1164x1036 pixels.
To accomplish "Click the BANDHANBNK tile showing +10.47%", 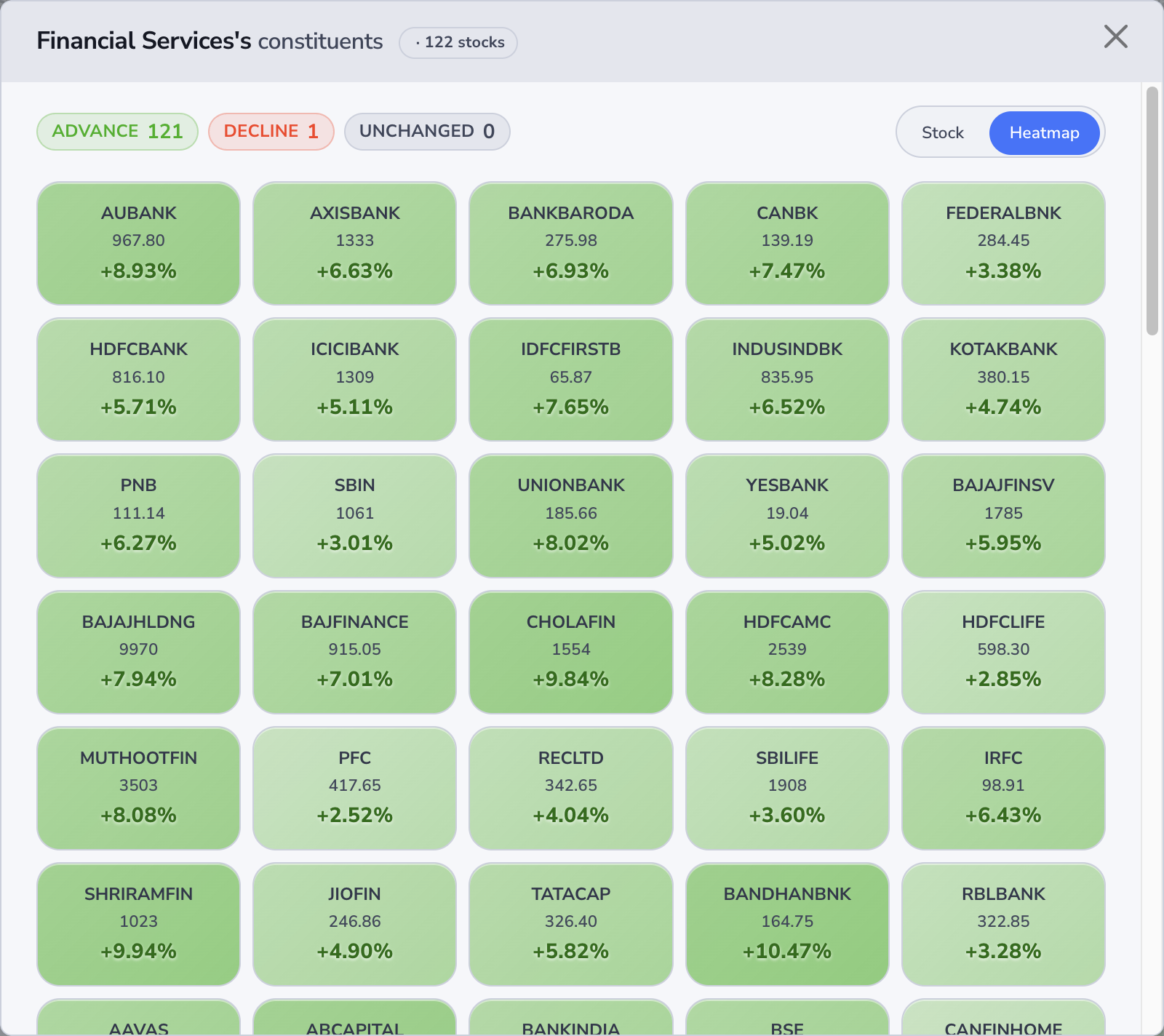I will tap(787, 924).
